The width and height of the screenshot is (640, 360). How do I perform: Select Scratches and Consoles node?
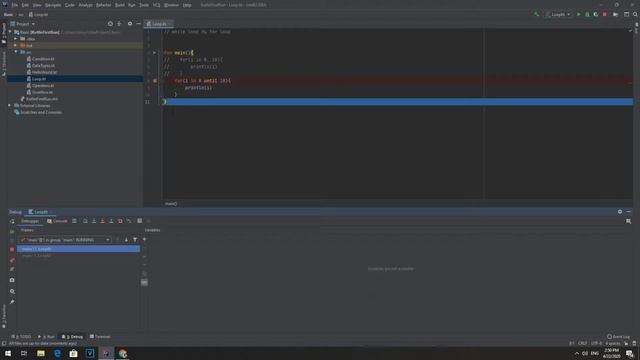38,112
